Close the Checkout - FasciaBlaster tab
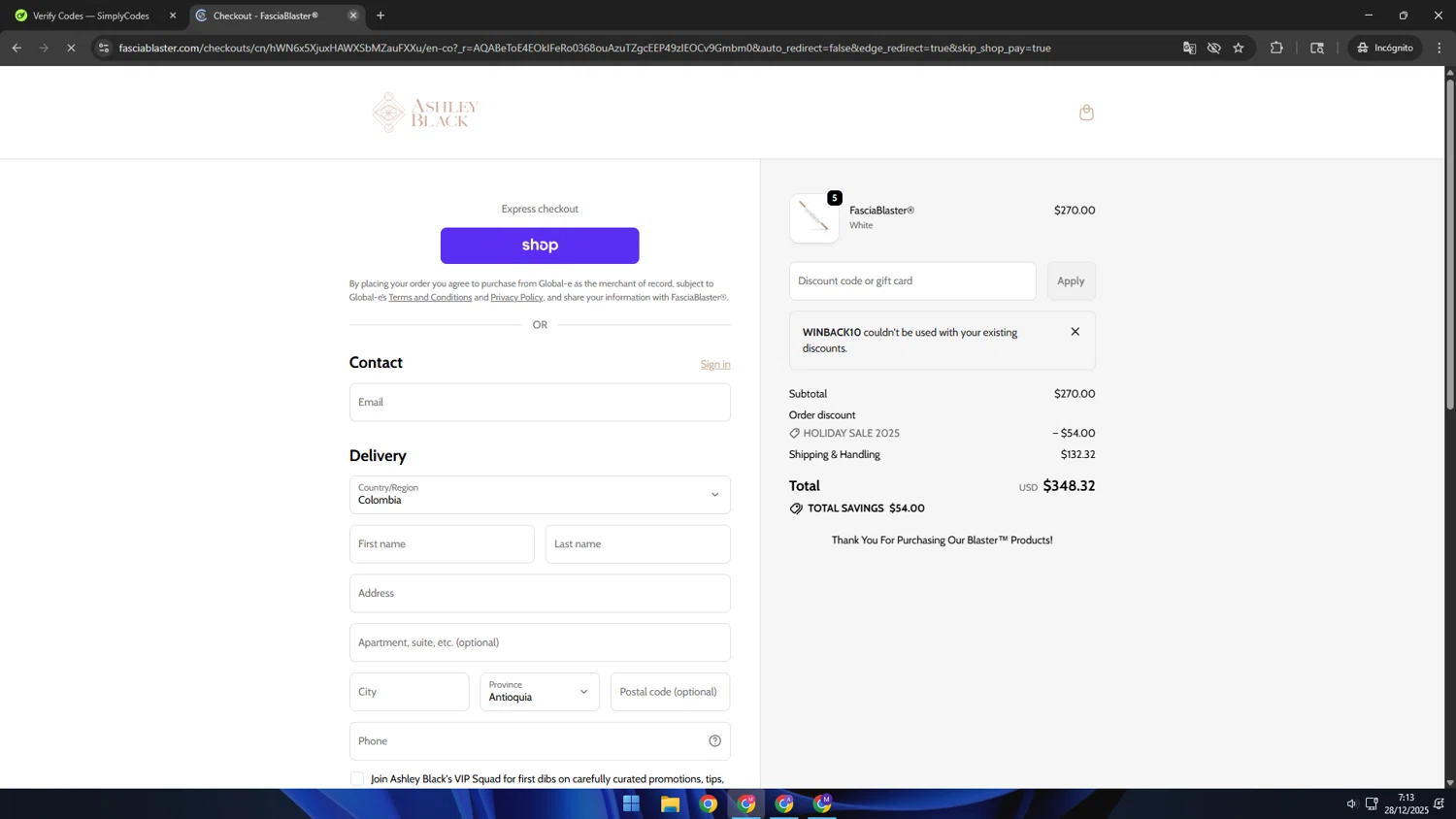Image resolution: width=1456 pixels, height=819 pixels. click(x=353, y=16)
